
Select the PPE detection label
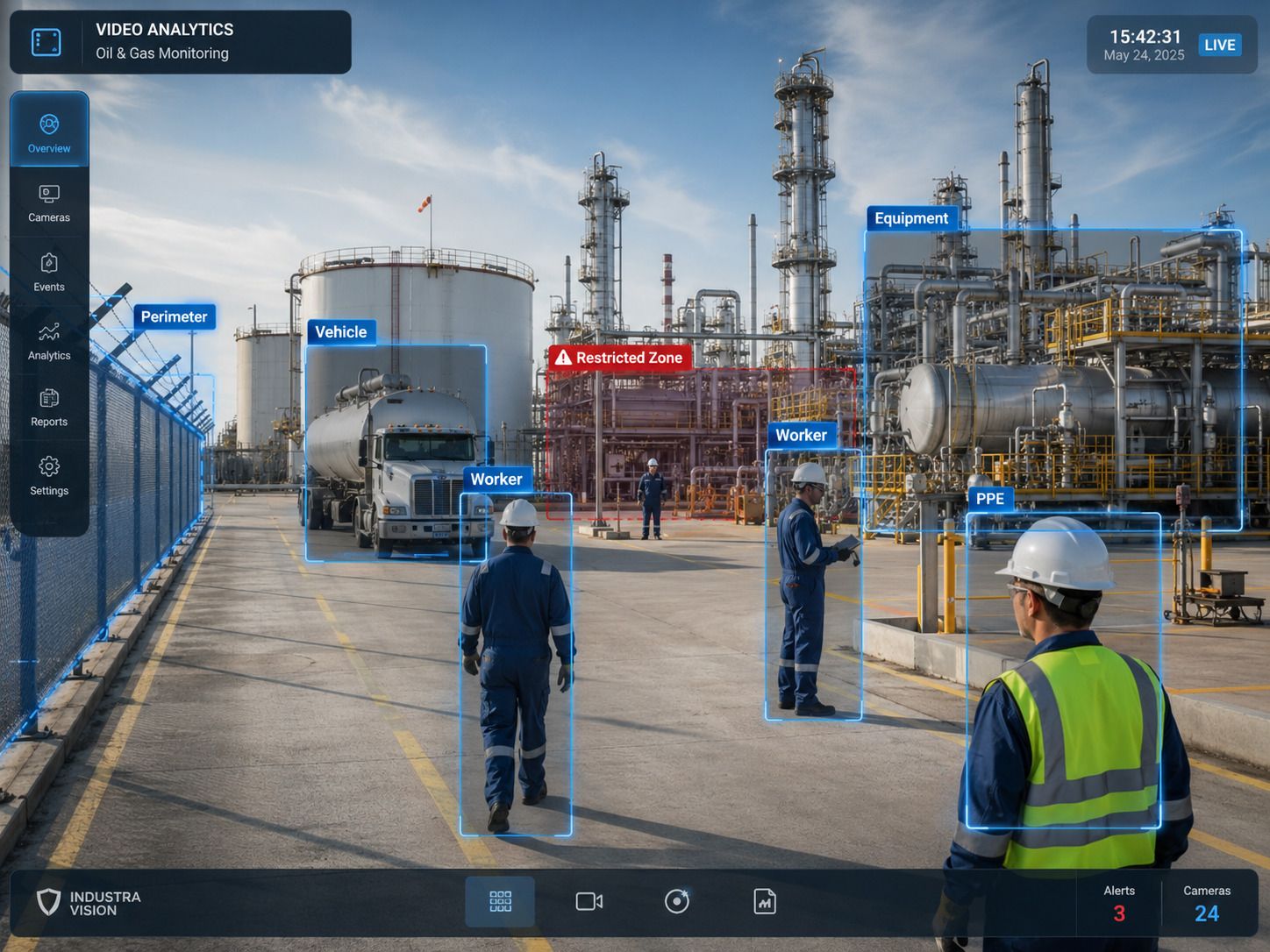pyautogui.click(x=990, y=499)
